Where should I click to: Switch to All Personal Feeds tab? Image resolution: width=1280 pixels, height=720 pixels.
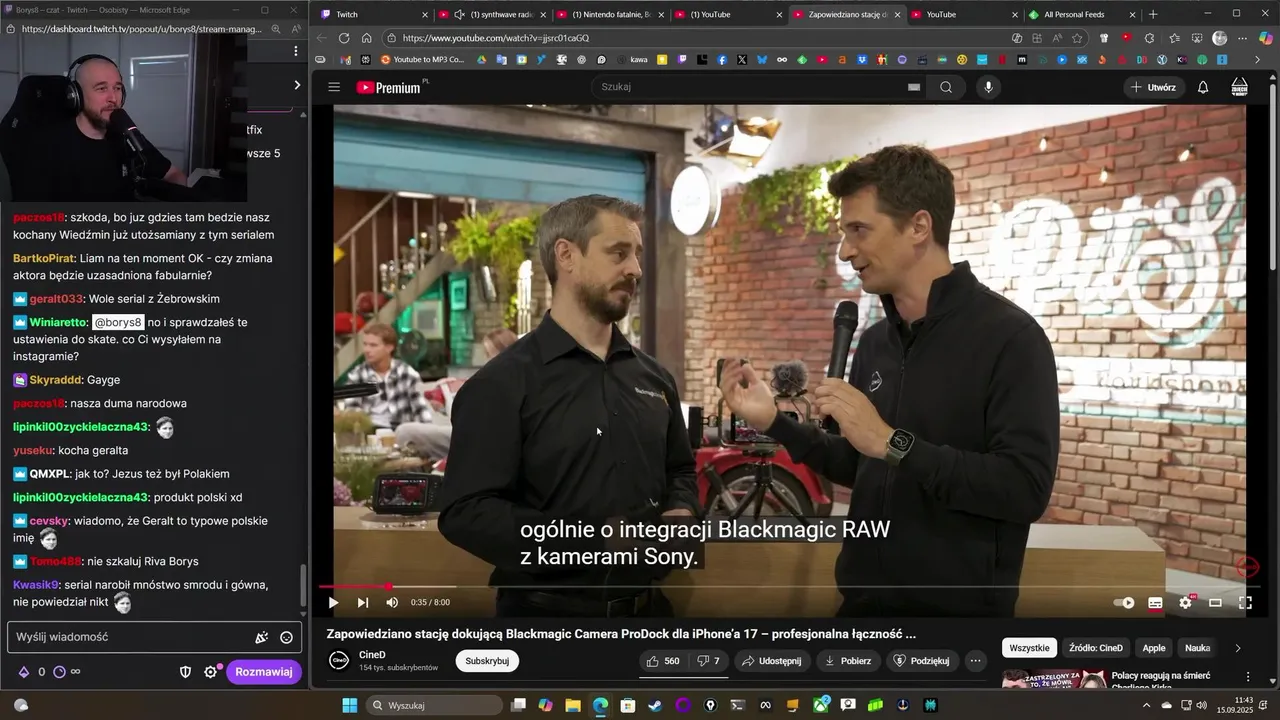pyautogui.click(x=1082, y=14)
